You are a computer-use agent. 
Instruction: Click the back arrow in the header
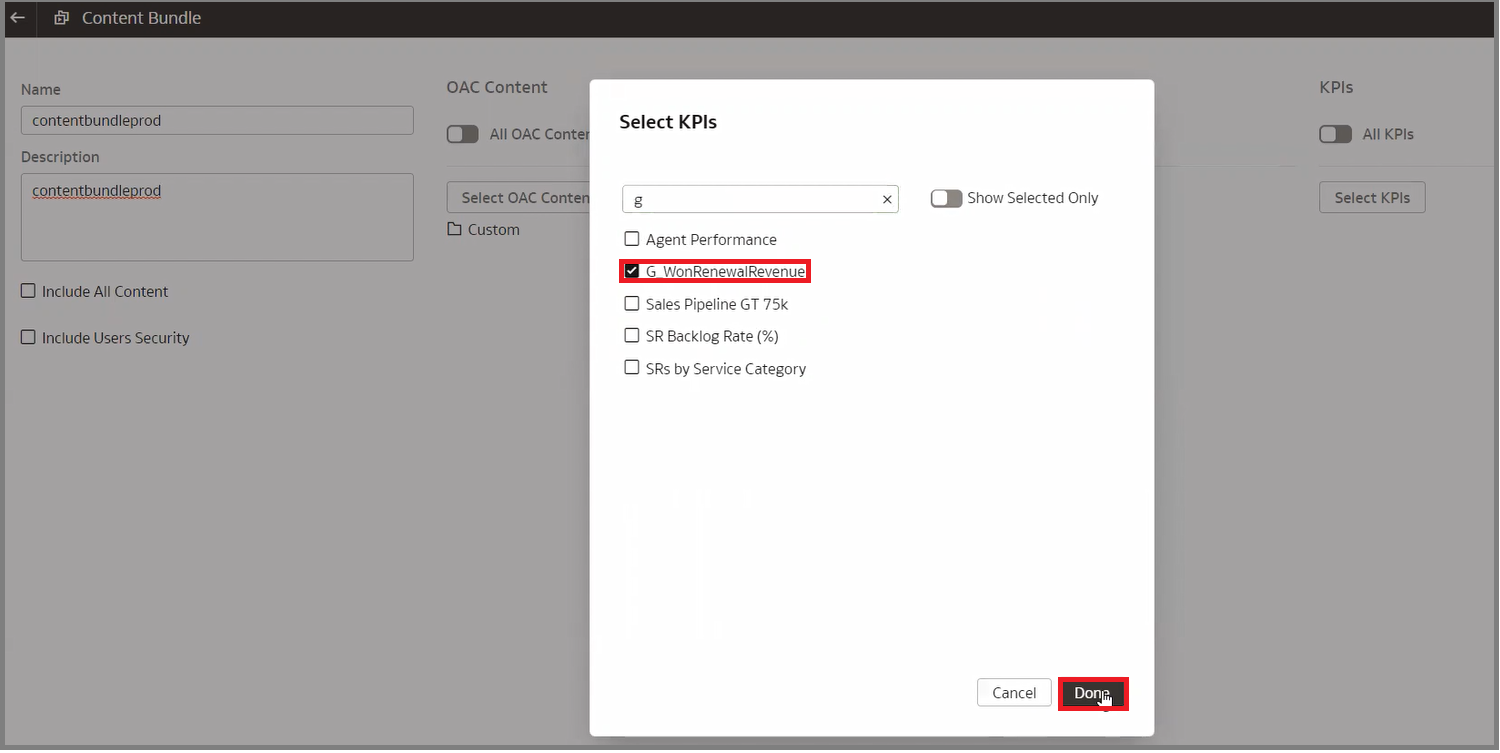point(17,18)
